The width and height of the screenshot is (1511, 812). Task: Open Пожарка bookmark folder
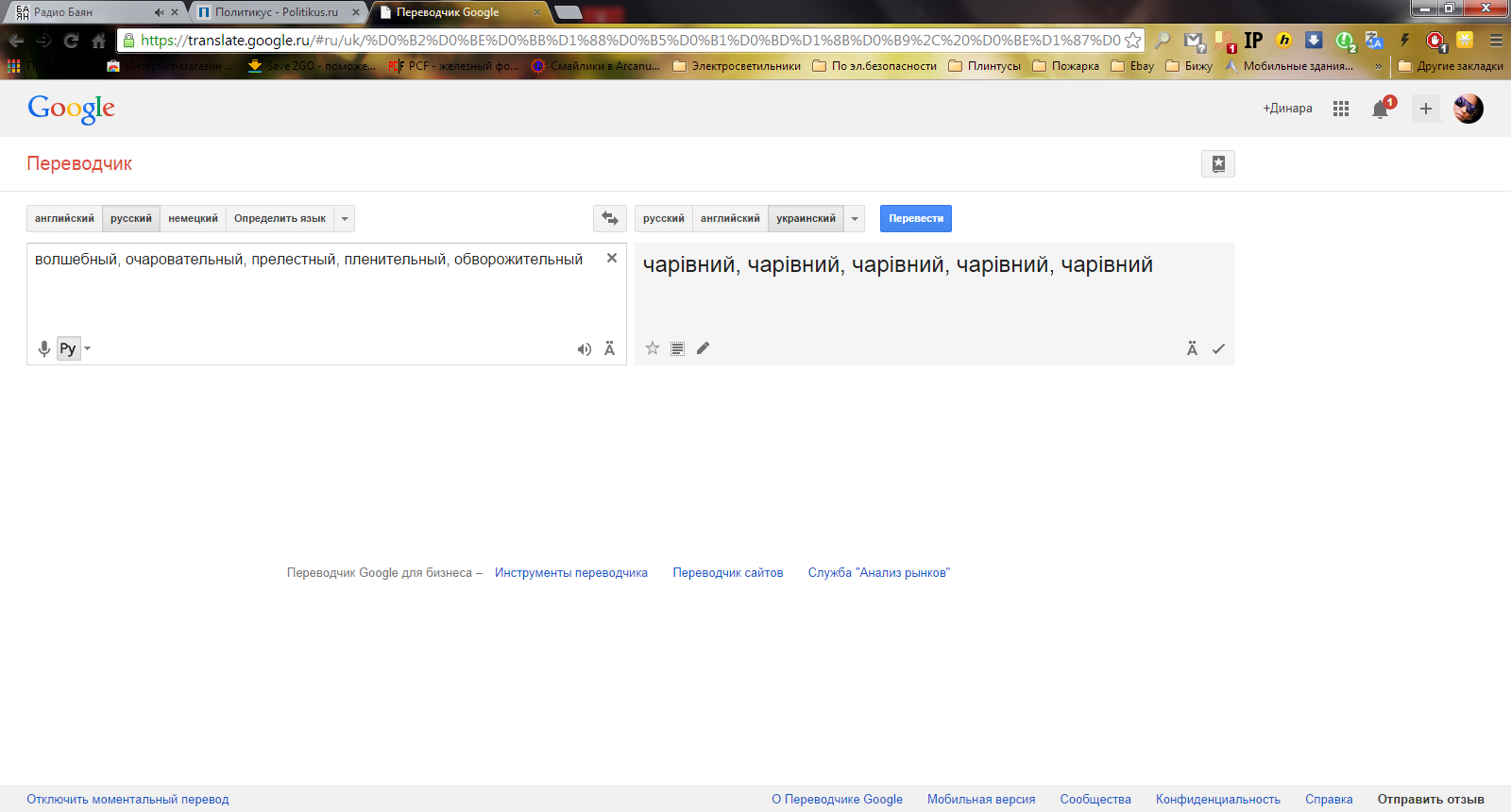pyautogui.click(x=1066, y=66)
